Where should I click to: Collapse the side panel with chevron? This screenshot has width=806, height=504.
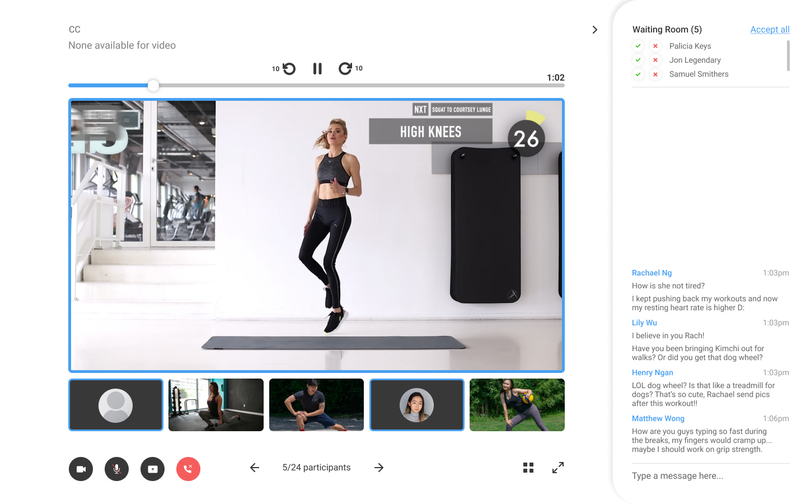[595, 30]
